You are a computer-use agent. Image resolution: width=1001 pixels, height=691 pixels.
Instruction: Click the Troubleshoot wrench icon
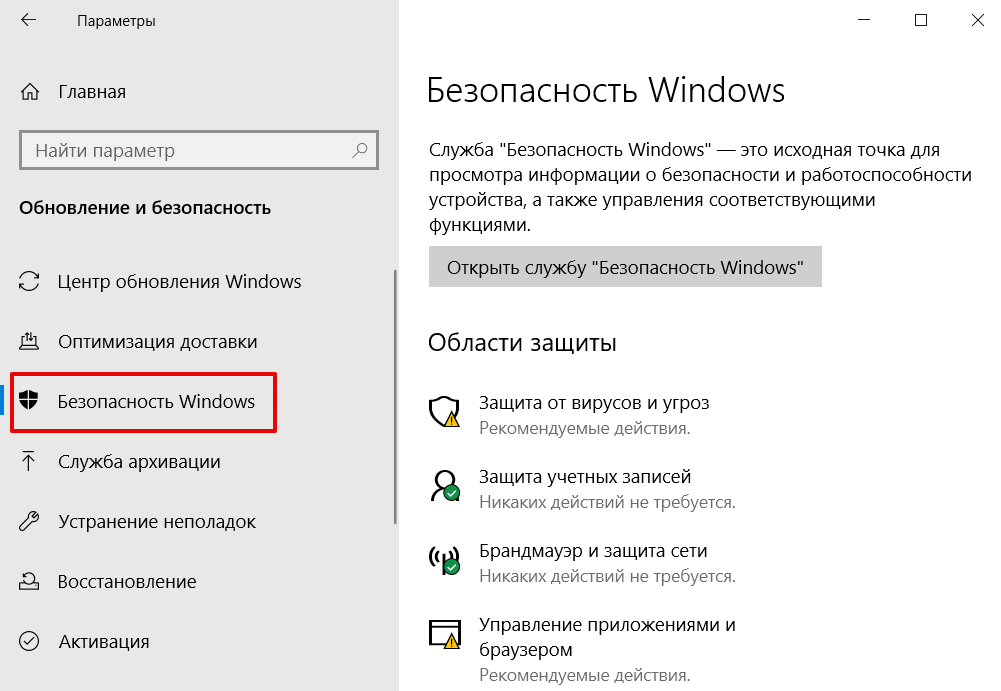[28, 521]
